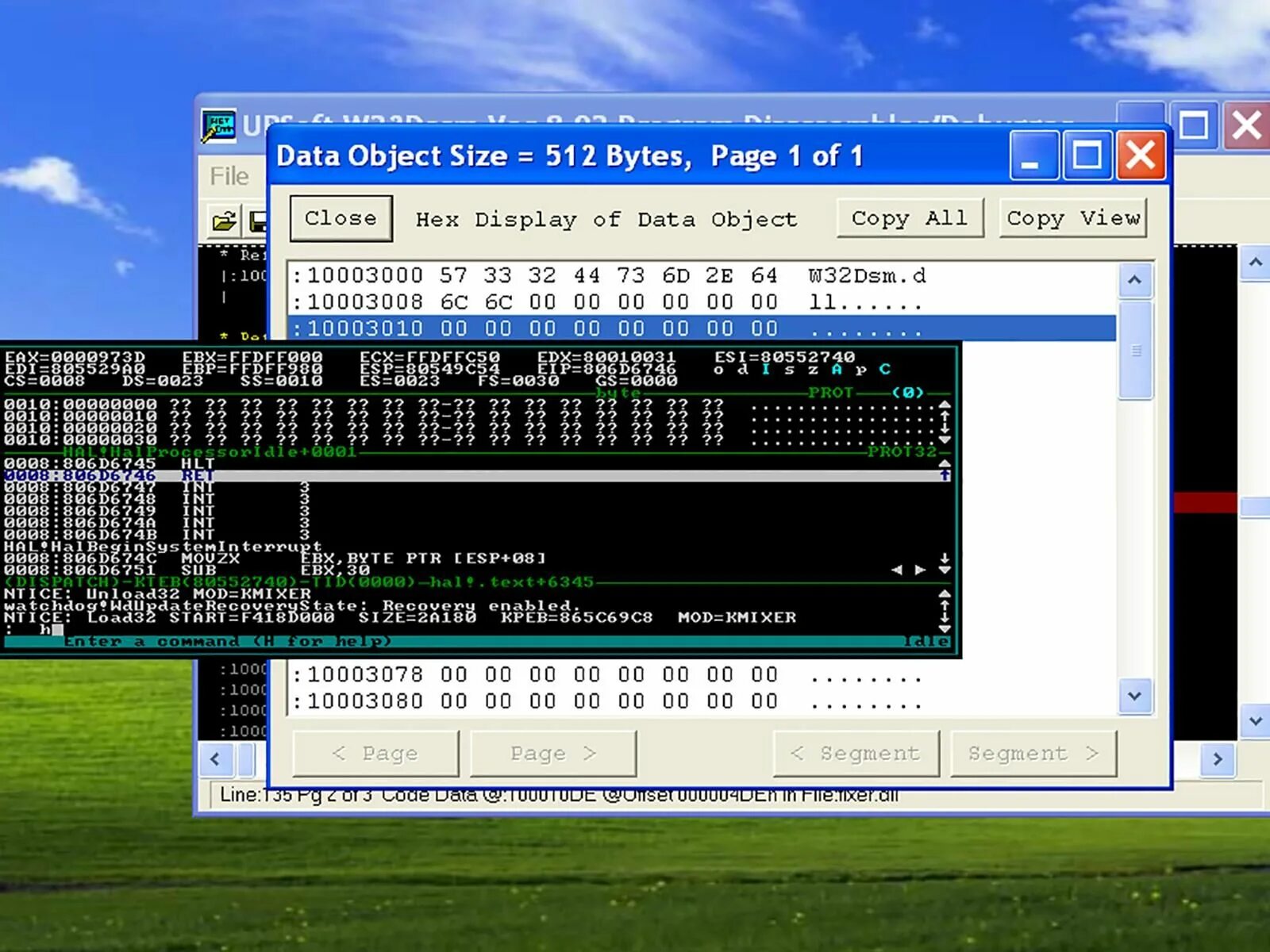
Task: Click the hex list vertical scrollbar thumb
Action: tap(1135, 349)
